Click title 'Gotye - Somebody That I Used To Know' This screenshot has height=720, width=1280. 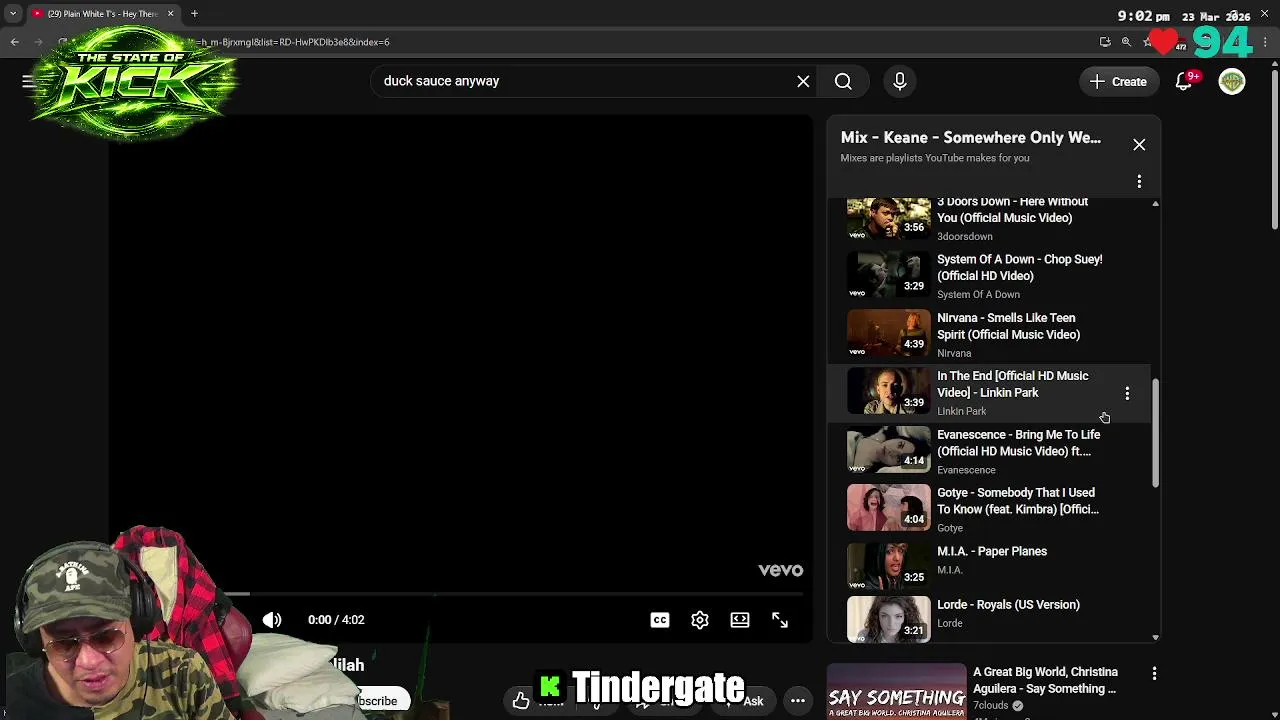1017,501
